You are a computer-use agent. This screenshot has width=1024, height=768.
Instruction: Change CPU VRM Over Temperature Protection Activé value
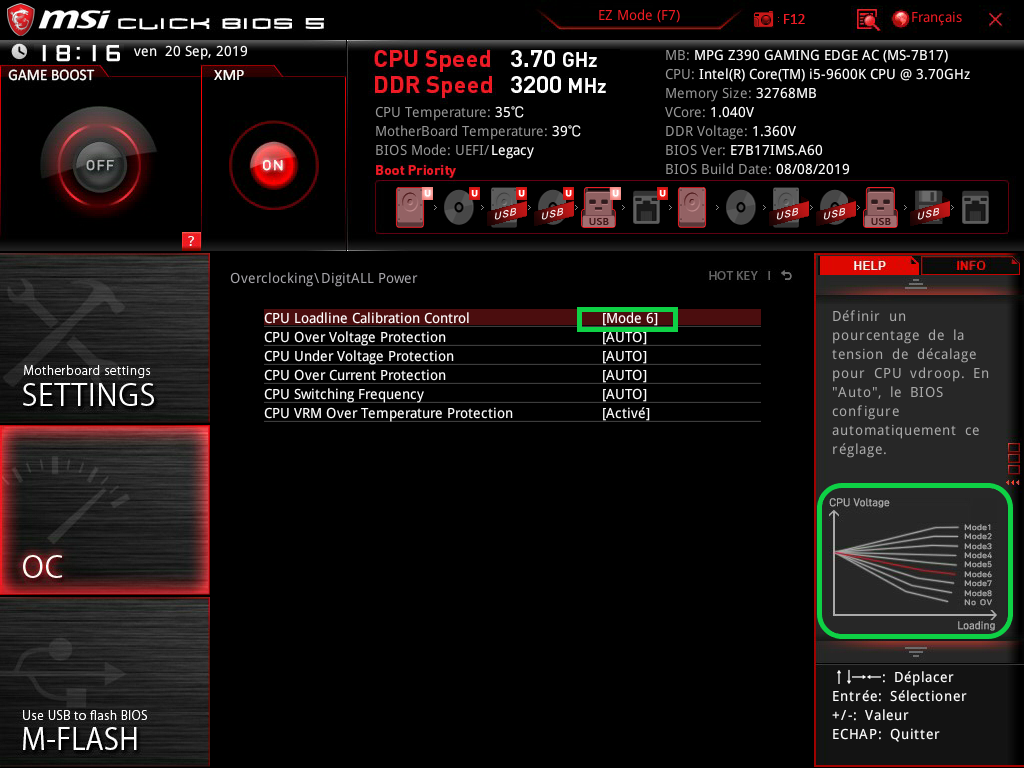[626, 413]
